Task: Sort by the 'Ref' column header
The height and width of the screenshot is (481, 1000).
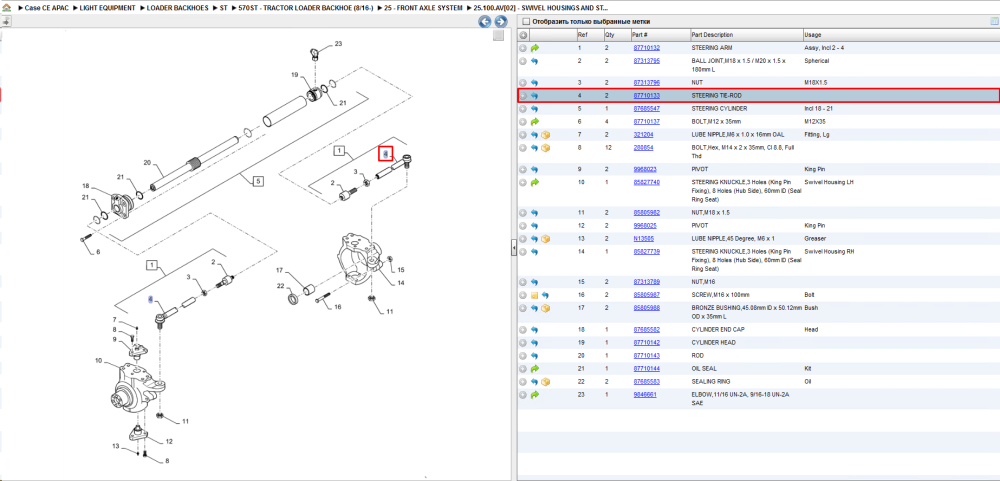Action: point(583,34)
